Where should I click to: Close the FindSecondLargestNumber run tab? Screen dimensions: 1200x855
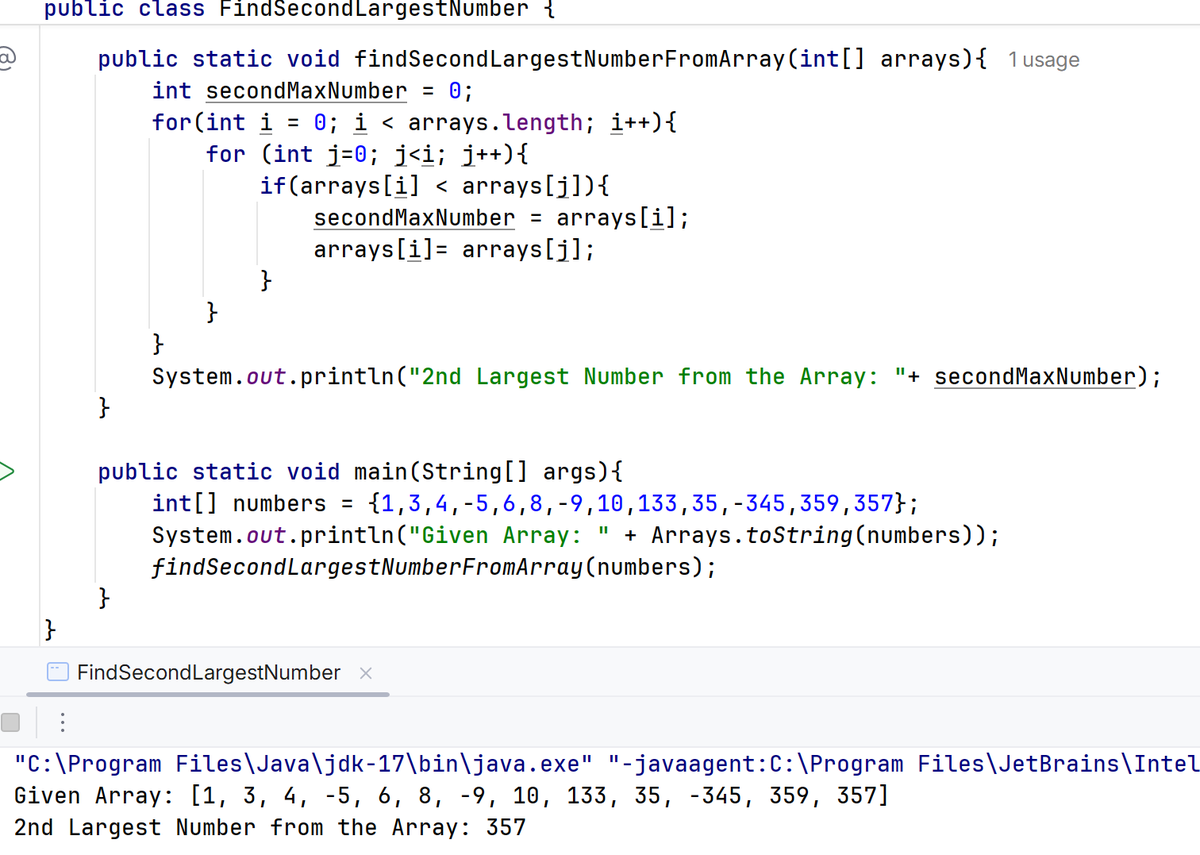365,673
